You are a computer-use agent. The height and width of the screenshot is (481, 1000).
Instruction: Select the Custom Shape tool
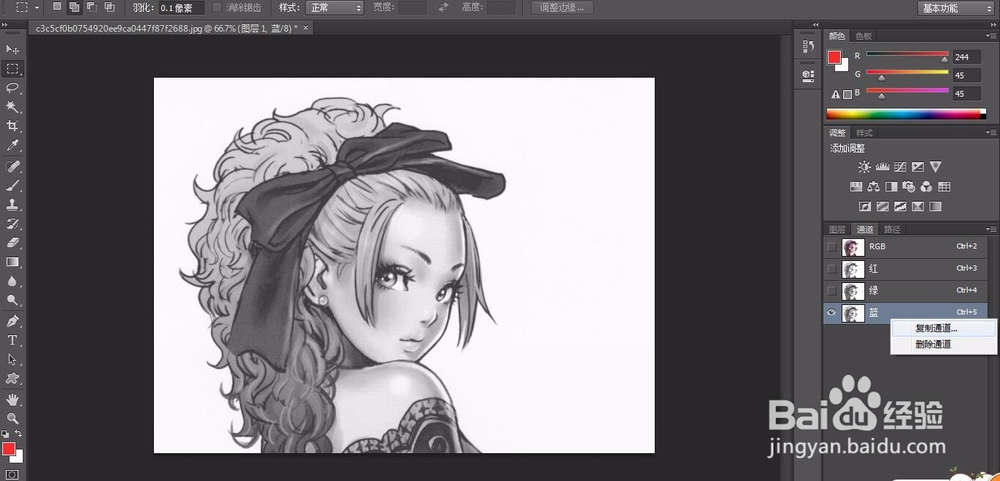[x=12, y=378]
